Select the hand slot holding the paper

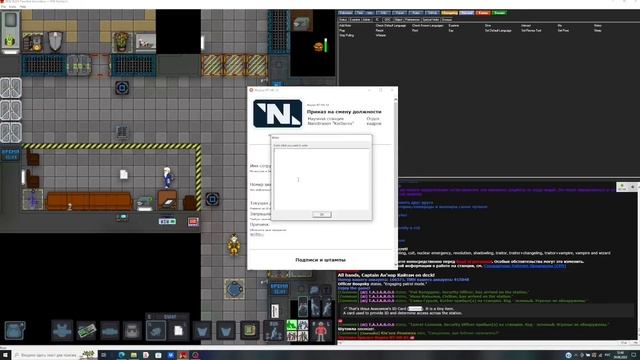pos(178,330)
